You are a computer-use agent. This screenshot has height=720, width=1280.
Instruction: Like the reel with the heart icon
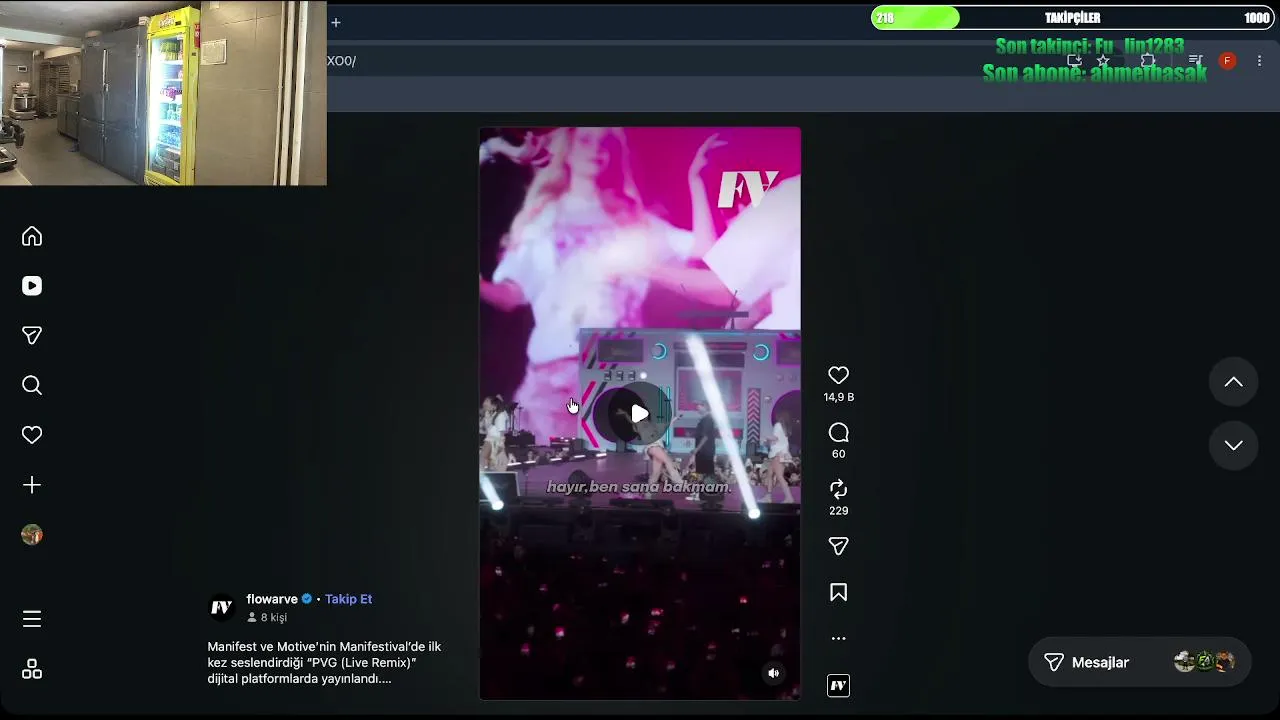point(839,375)
